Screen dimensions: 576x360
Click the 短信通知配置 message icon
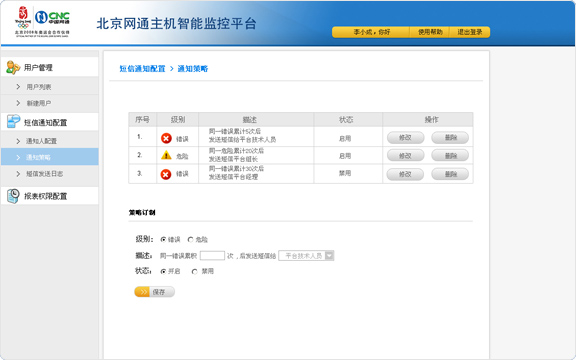pos(13,122)
